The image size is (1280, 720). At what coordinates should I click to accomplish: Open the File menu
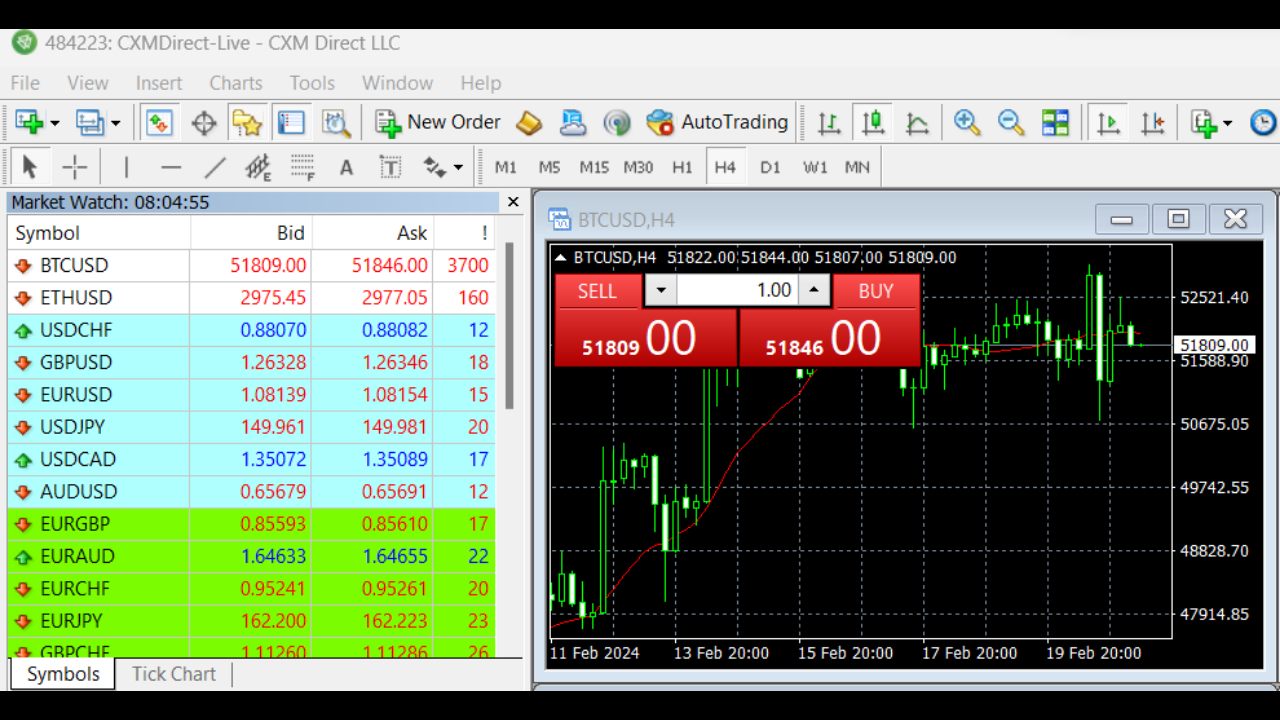(25, 83)
